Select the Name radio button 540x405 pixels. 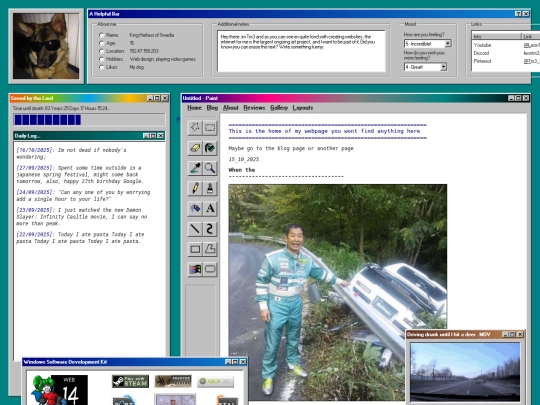[101, 35]
